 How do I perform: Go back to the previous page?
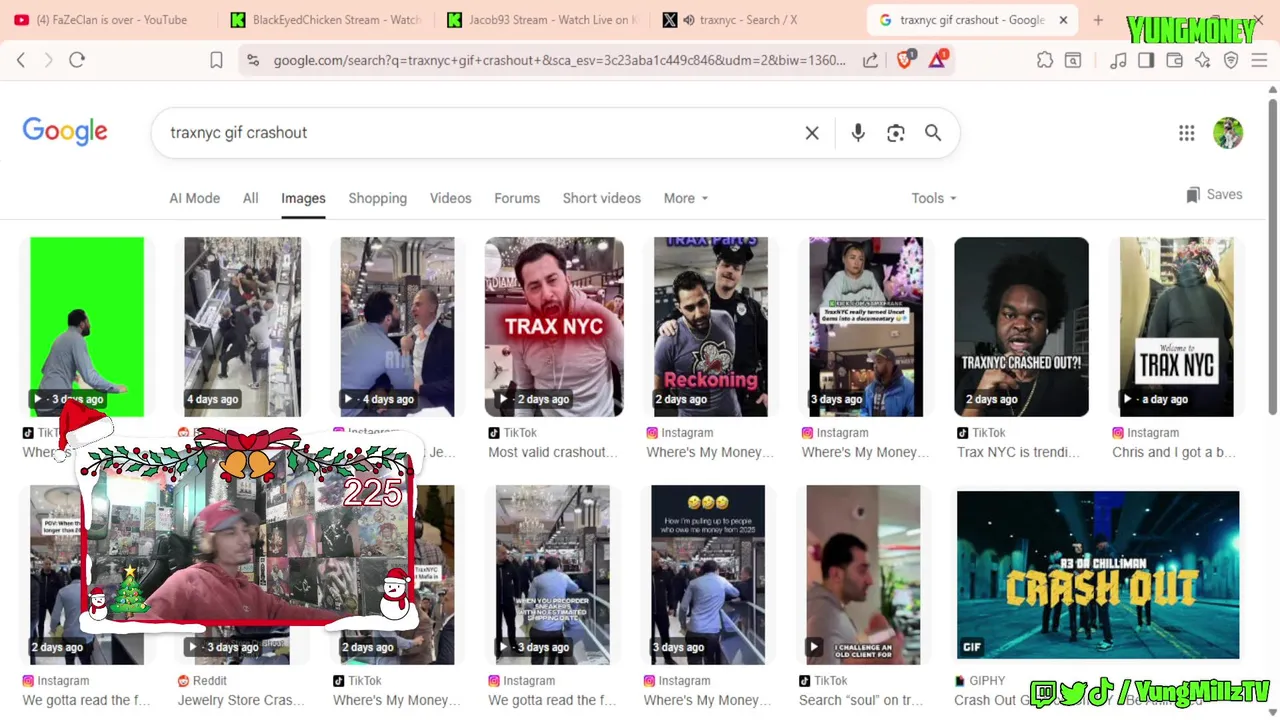(x=21, y=60)
